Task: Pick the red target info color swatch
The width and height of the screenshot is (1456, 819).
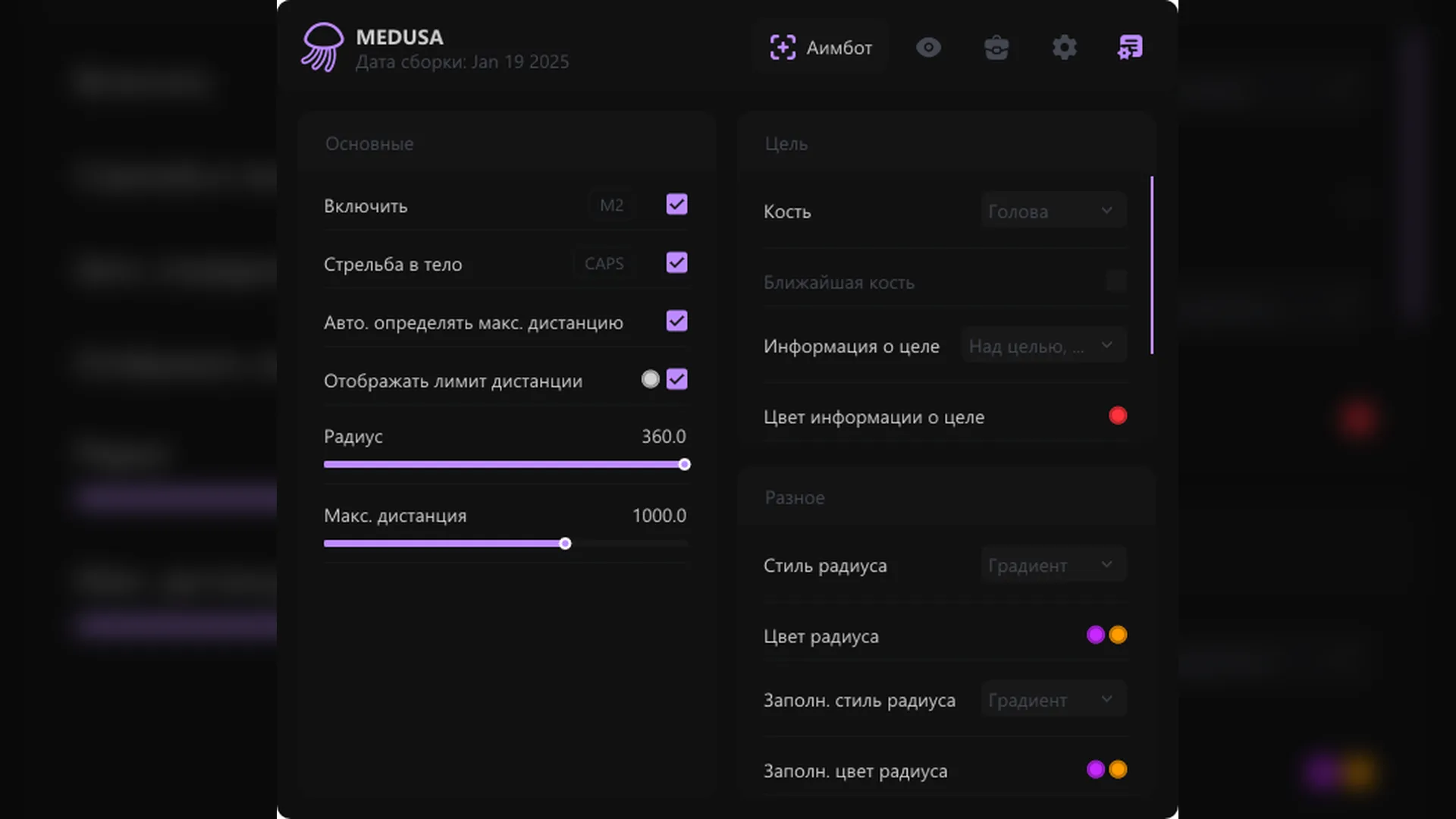Action: coord(1118,416)
